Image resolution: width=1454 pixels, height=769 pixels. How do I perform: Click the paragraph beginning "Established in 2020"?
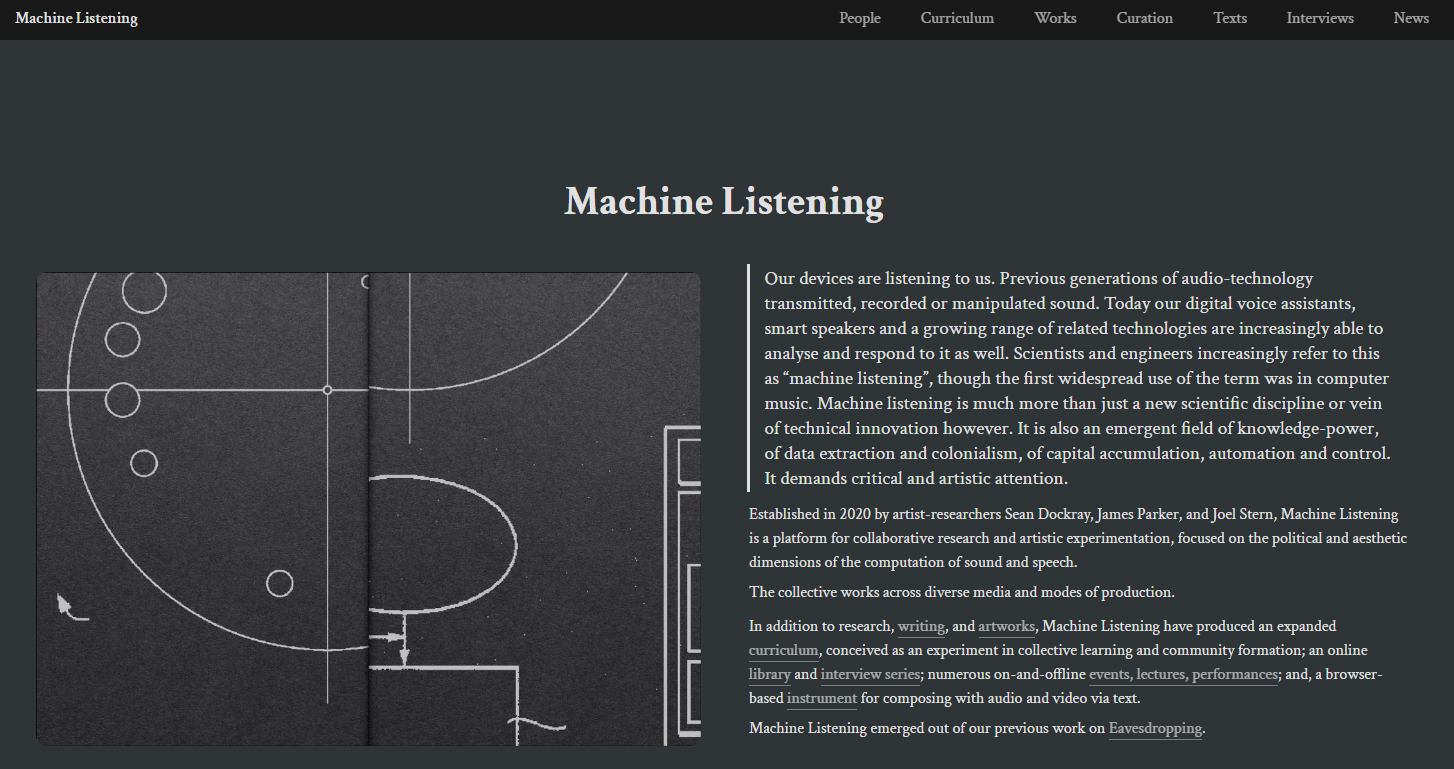point(1076,538)
